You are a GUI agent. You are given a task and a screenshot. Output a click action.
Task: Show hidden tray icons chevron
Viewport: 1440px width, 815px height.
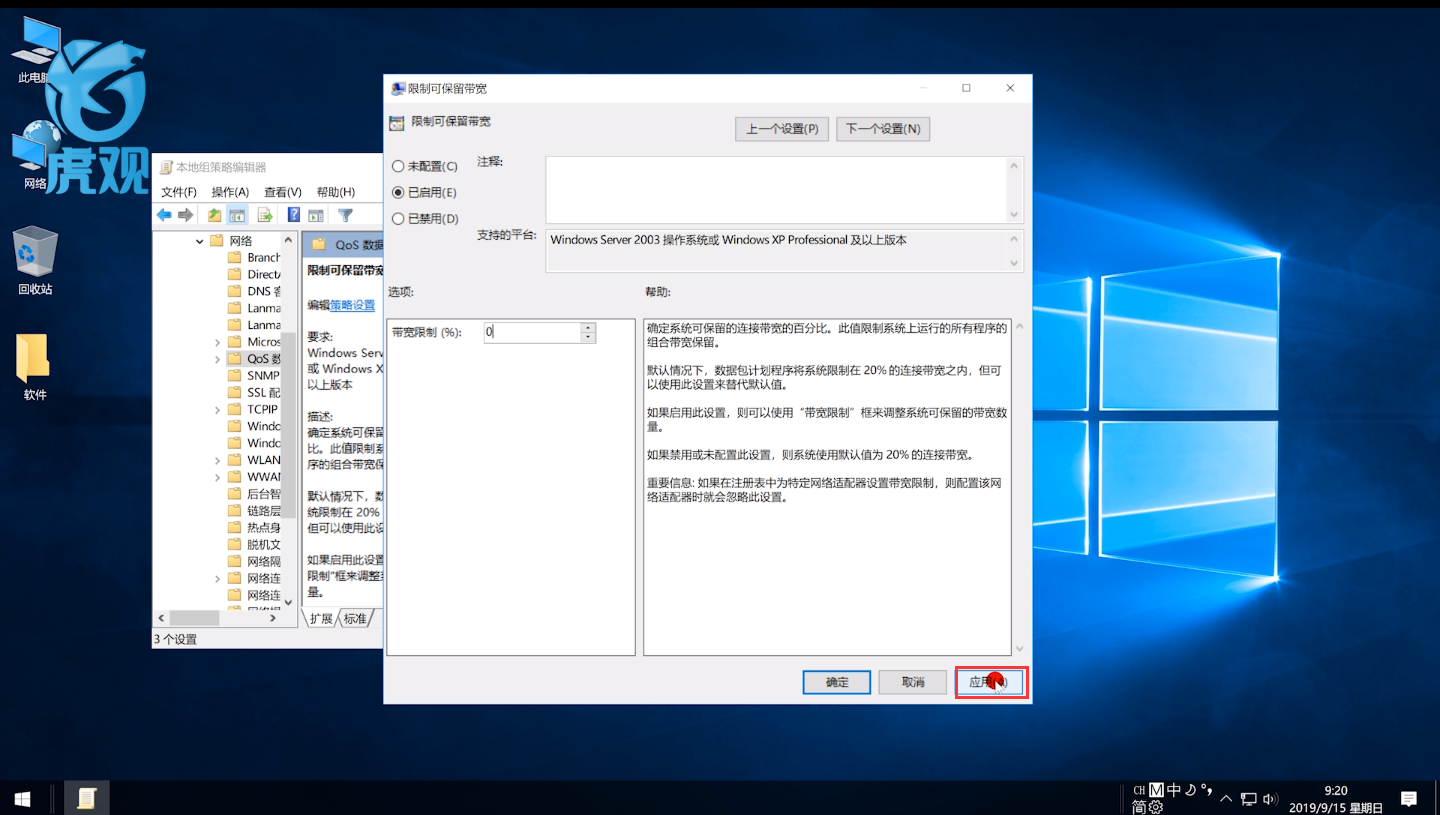pos(1228,799)
